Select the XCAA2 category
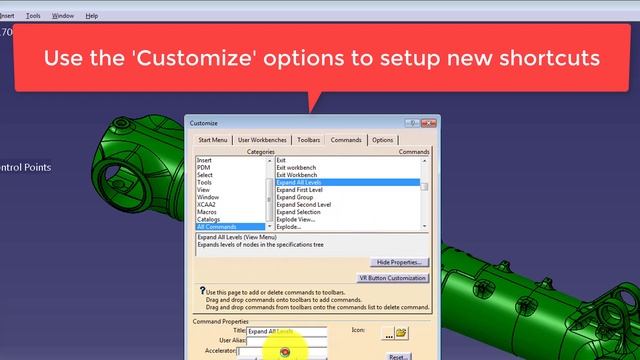Viewport: 640px width, 360px height. coord(230,204)
